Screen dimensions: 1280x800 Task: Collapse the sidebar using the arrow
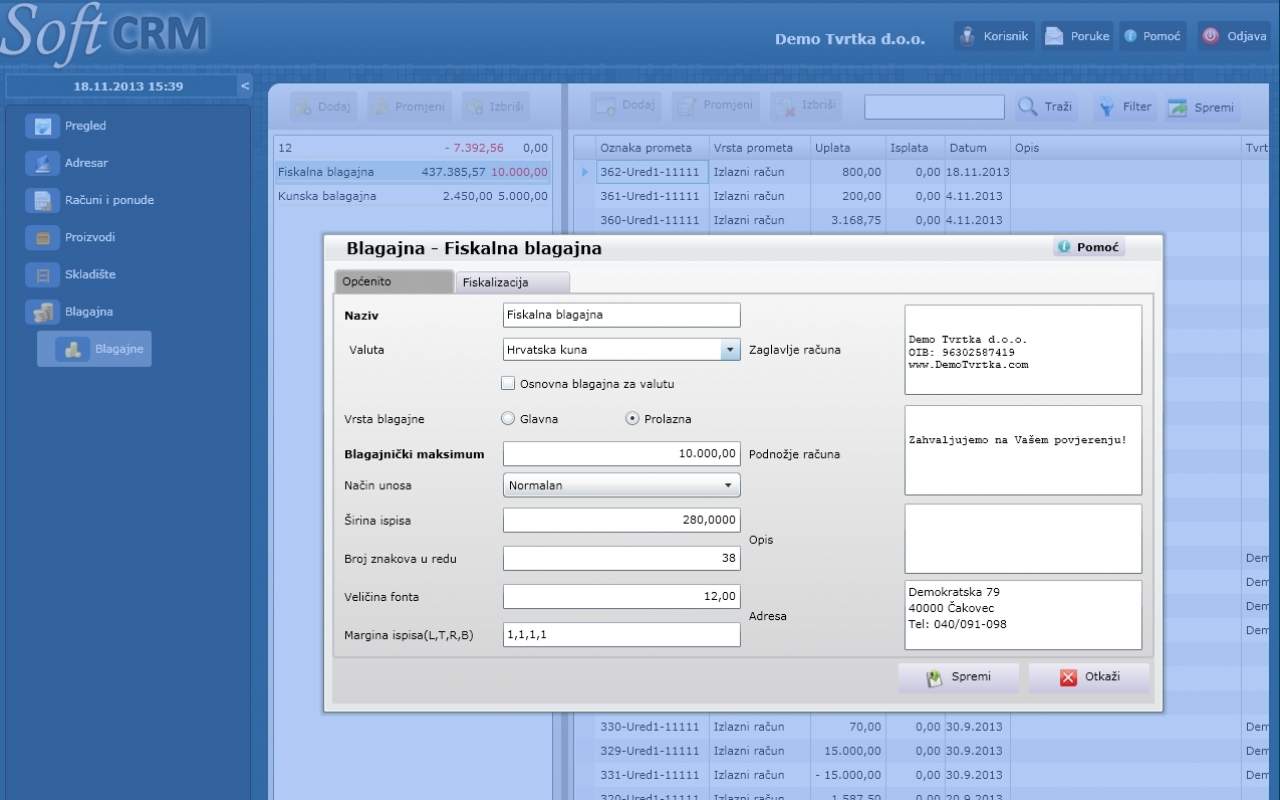pyautogui.click(x=245, y=86)
